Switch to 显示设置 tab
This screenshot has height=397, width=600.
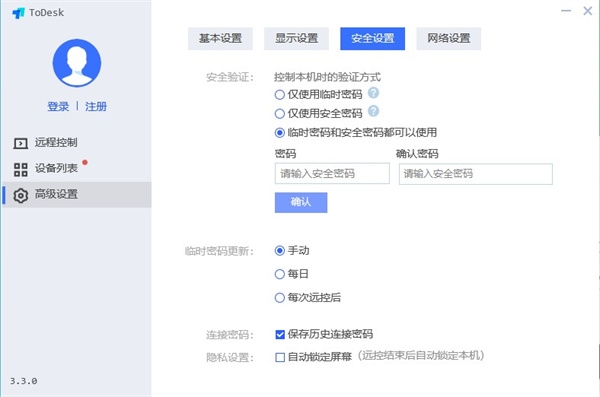click(296, 38)
